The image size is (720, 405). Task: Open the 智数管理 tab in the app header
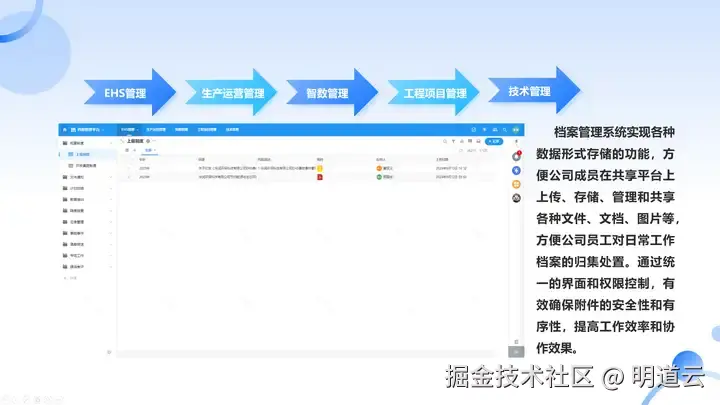181,130
